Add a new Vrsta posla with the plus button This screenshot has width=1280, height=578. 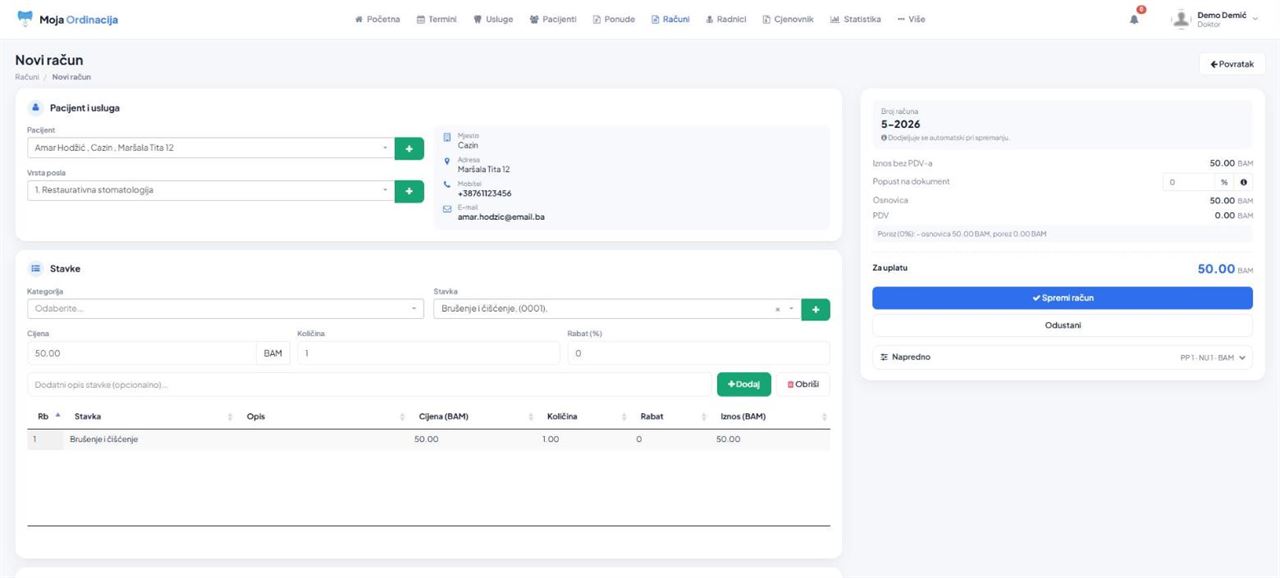409,190
